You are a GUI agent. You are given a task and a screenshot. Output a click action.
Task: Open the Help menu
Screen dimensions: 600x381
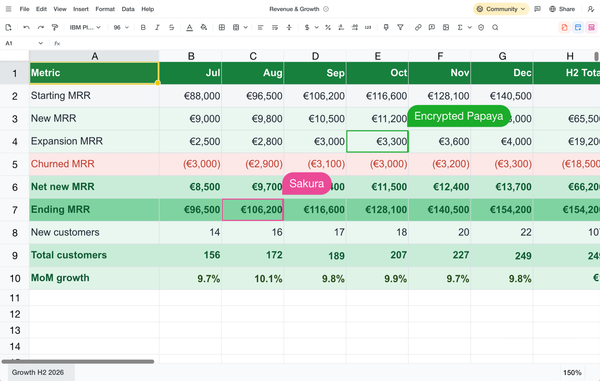tap(147, 9)
